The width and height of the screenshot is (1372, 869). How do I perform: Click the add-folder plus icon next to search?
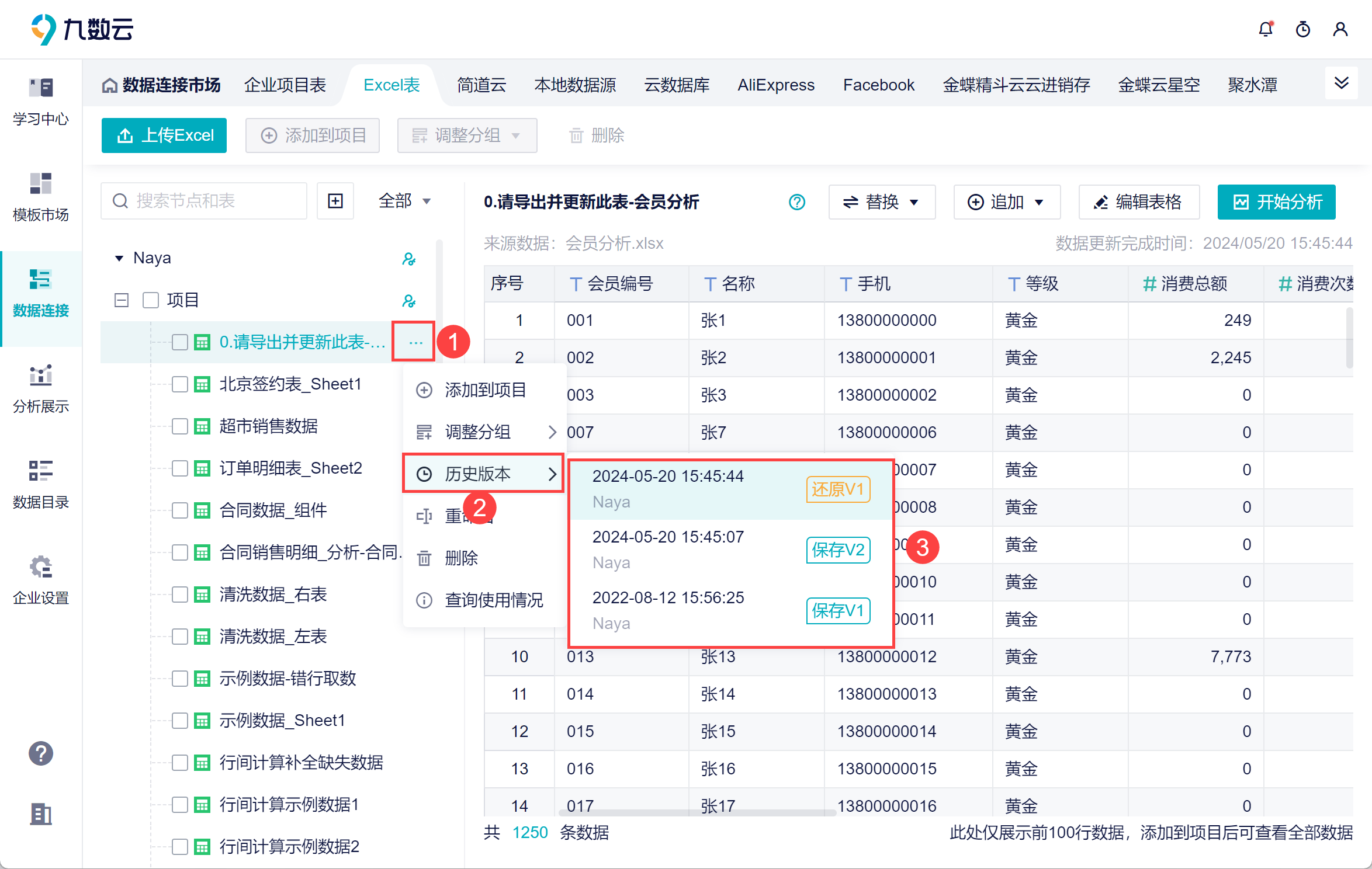click(335, 201)
